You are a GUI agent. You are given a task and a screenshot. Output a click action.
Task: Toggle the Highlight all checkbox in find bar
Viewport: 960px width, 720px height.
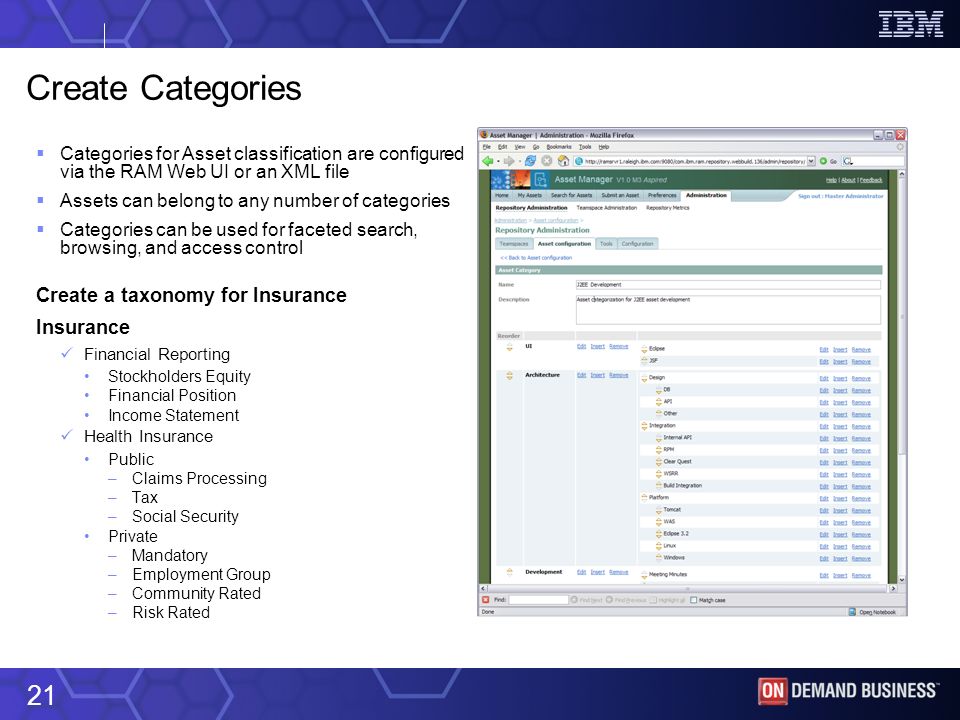(x=653, y=600)
